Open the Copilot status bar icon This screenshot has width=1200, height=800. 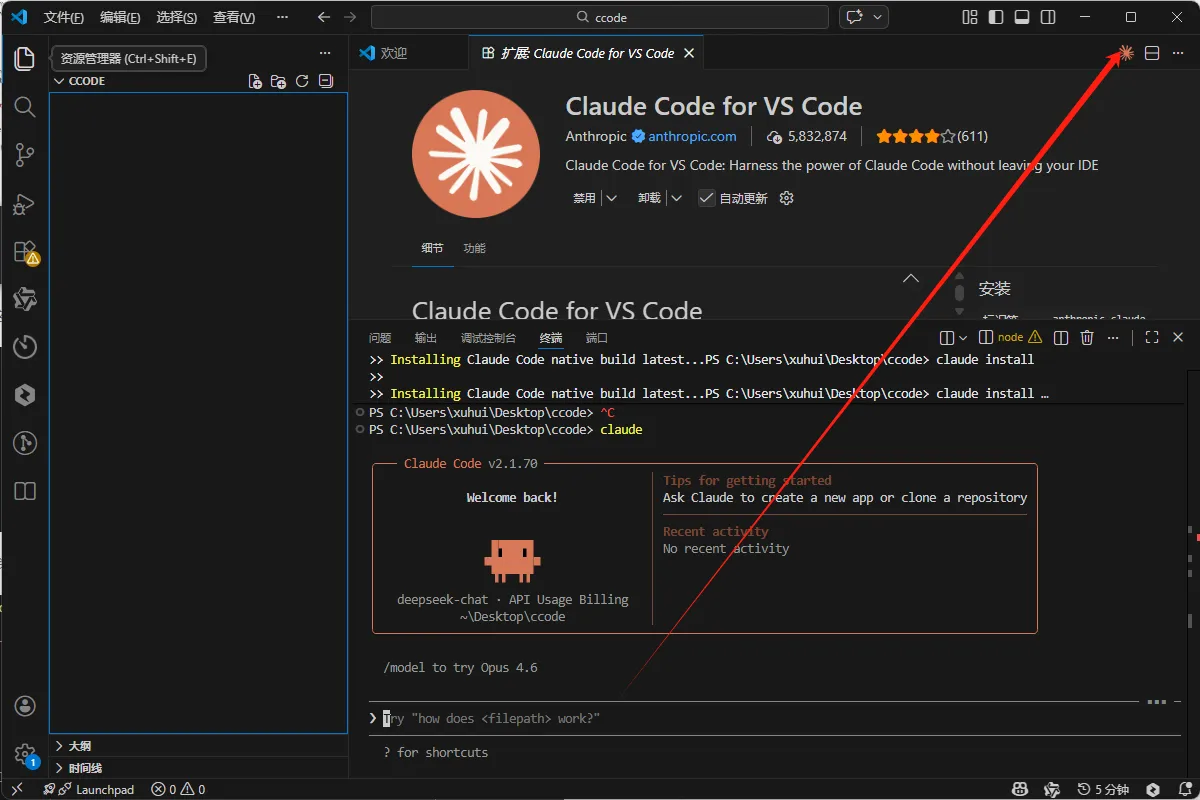[x=1020, y=789]
